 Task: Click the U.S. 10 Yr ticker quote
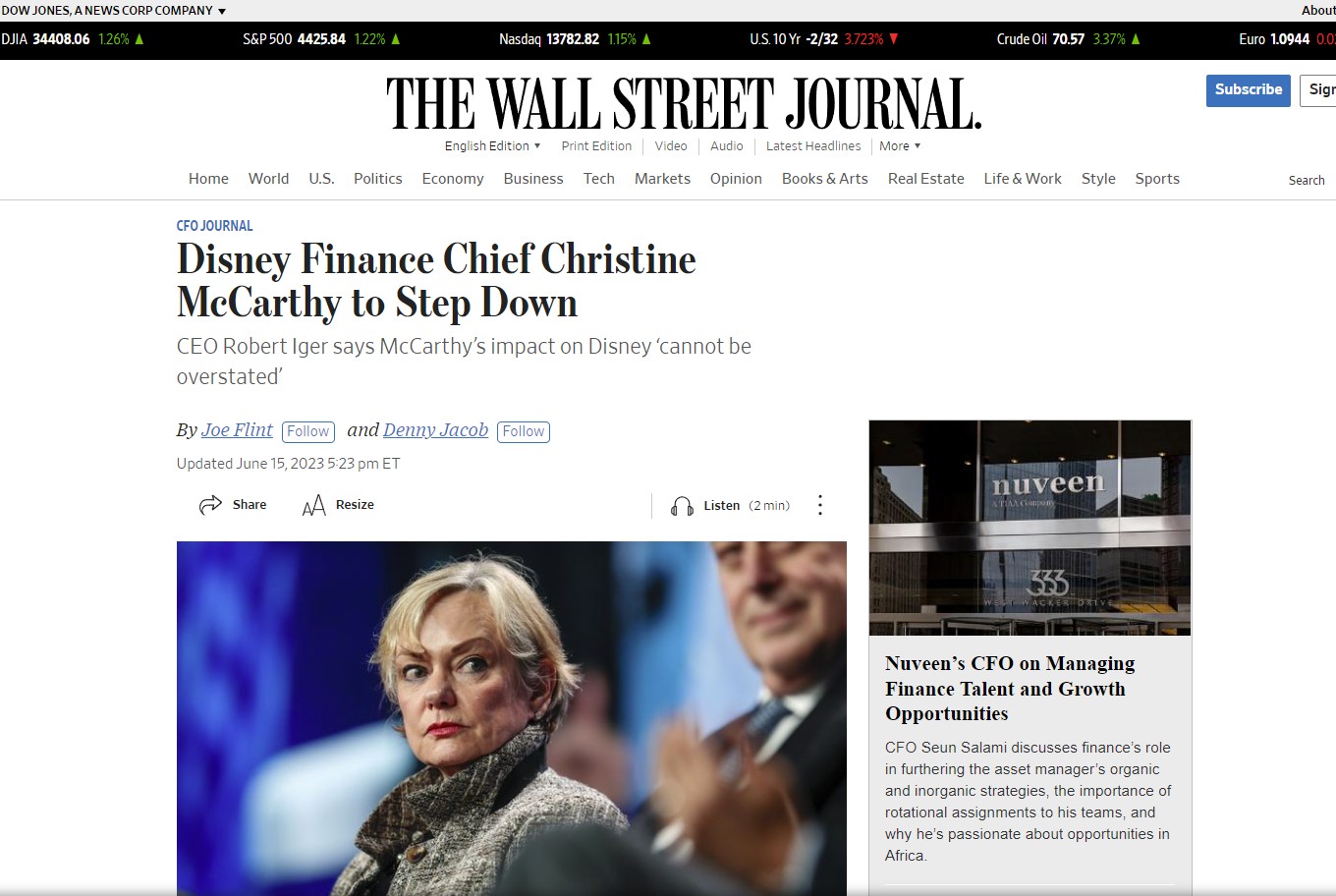click(825, 39)
